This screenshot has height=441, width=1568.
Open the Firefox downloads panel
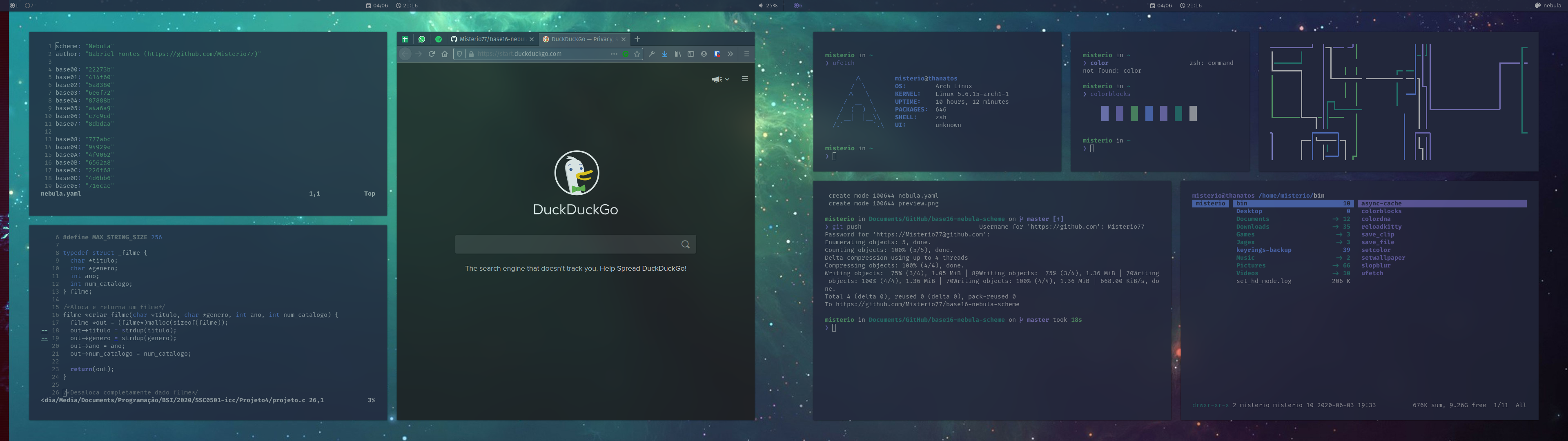pyautogui.click(x=665, y=54)
